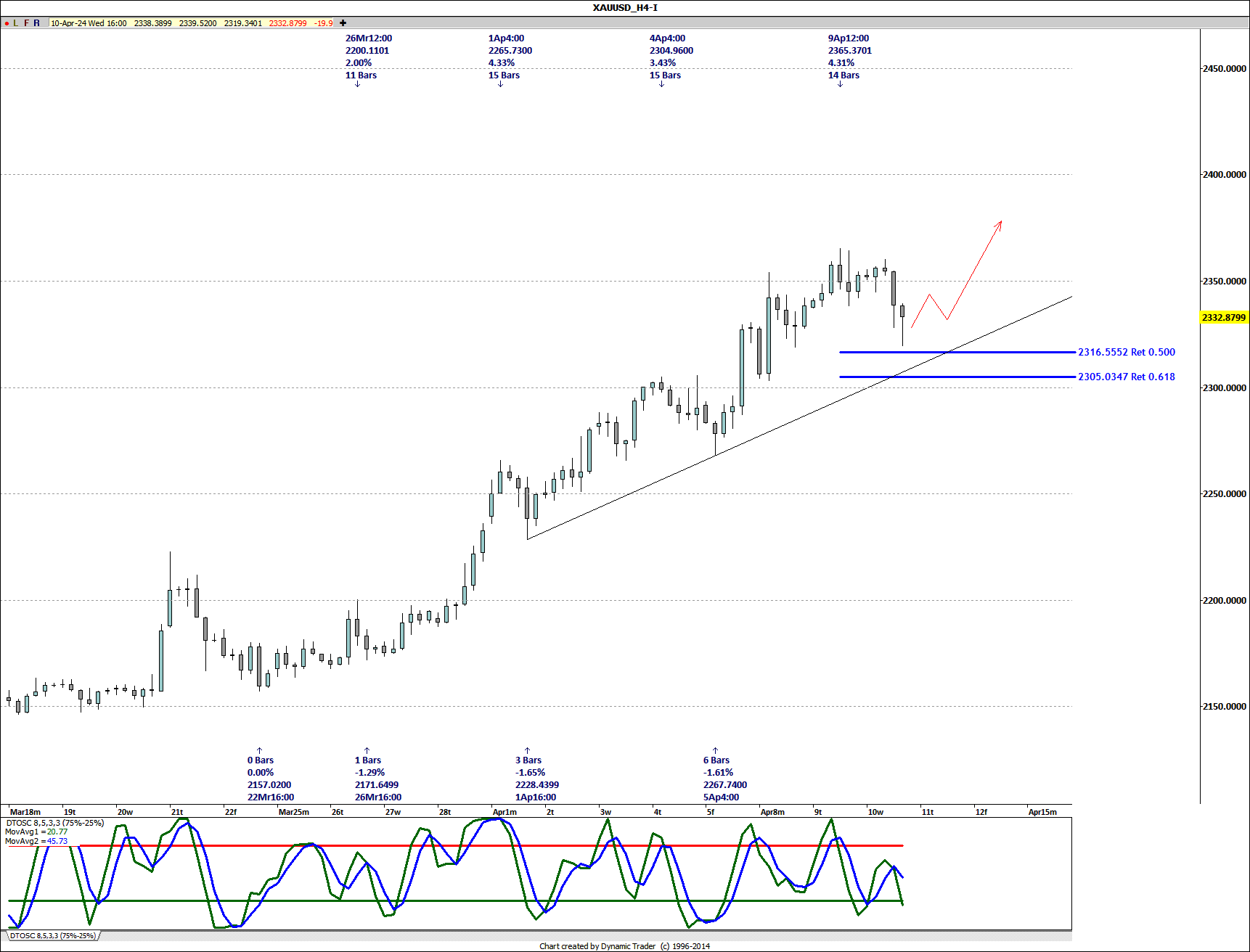Click the XAUUSD_H4-I chart title
The width and height of the screenshot is (1250, 952).
[625, 7]
